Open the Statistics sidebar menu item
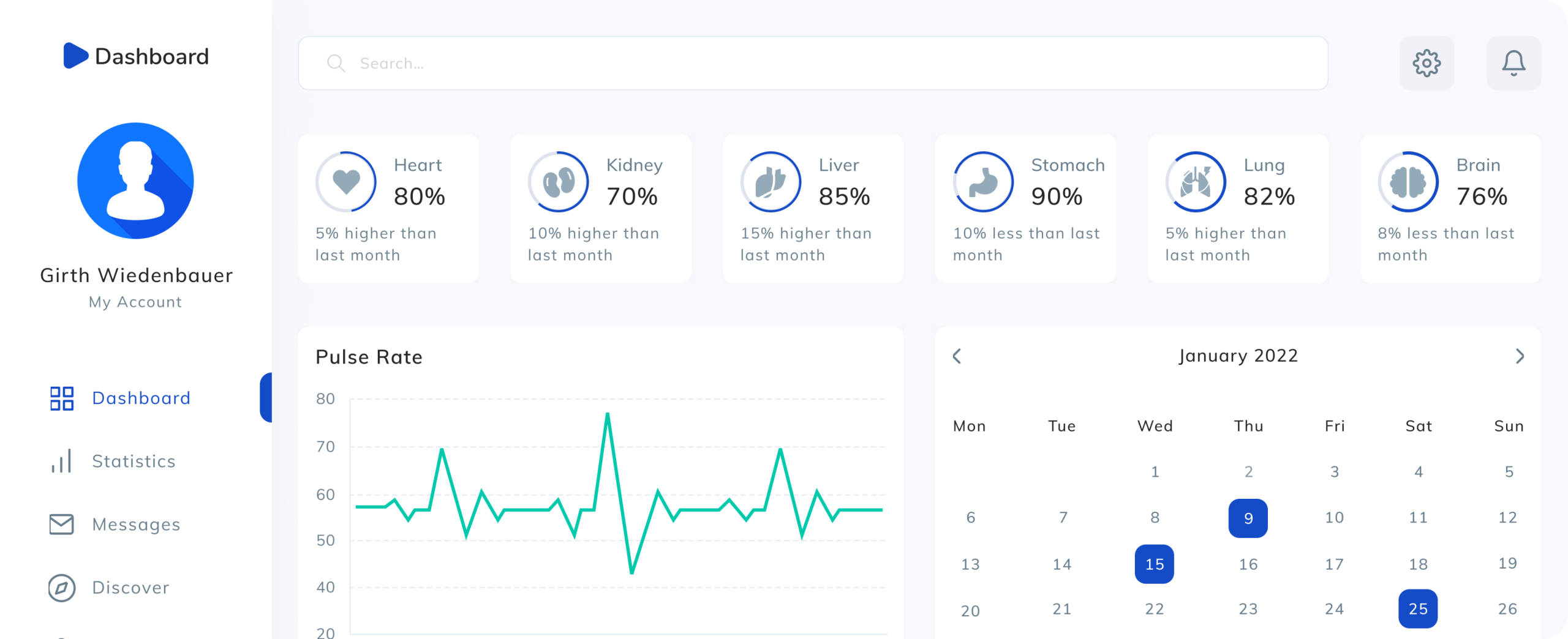The height and width of the screenshot is (639, 1568). [133, 461]
